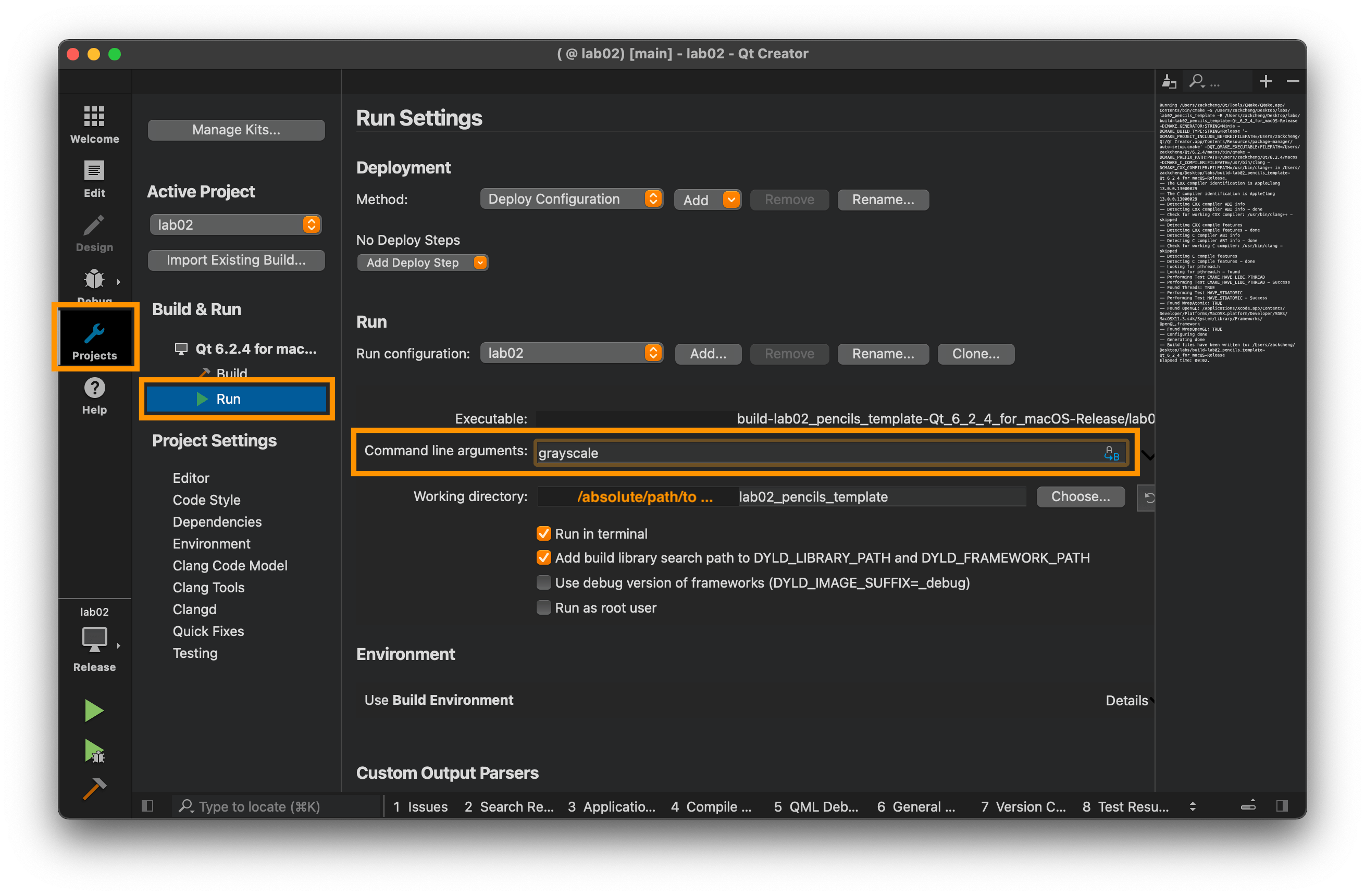Click the Type to locate field

pos(275,806)
